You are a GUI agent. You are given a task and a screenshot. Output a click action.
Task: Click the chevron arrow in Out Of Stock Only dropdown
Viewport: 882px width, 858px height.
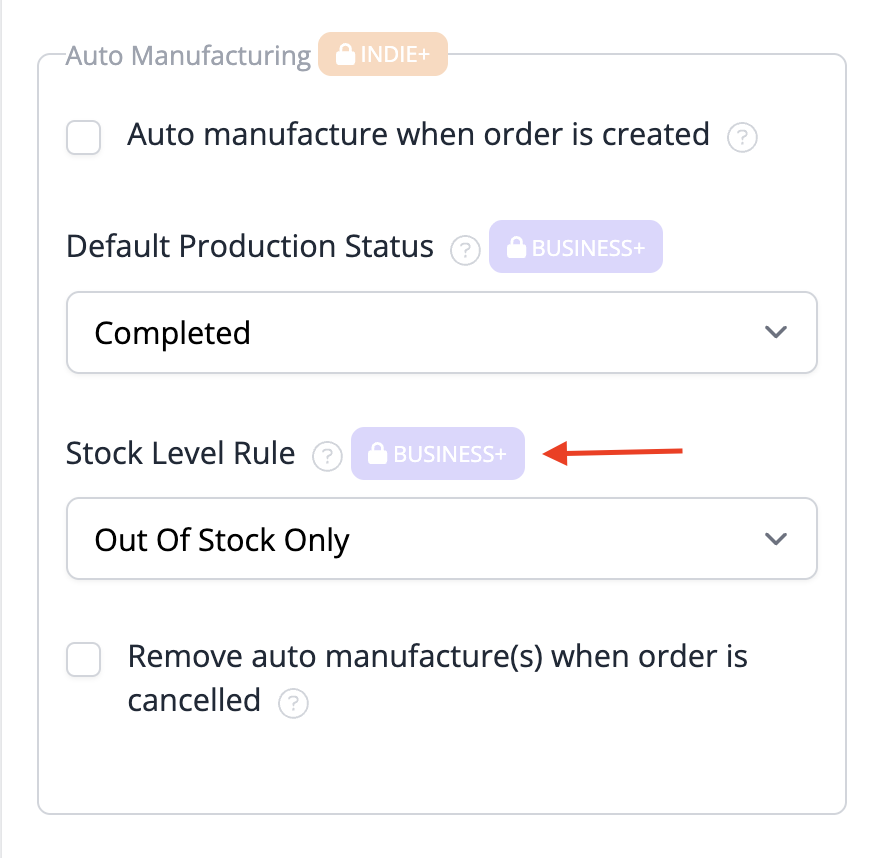tap(776, 539)
